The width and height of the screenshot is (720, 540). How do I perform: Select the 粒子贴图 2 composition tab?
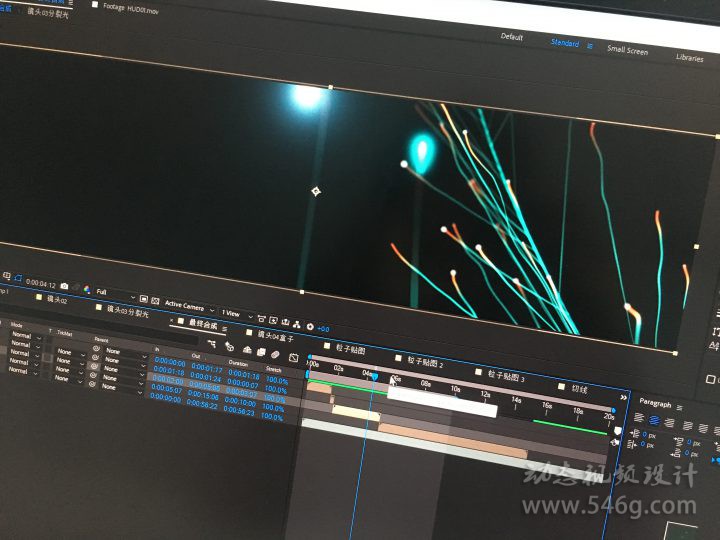[425, 362]
